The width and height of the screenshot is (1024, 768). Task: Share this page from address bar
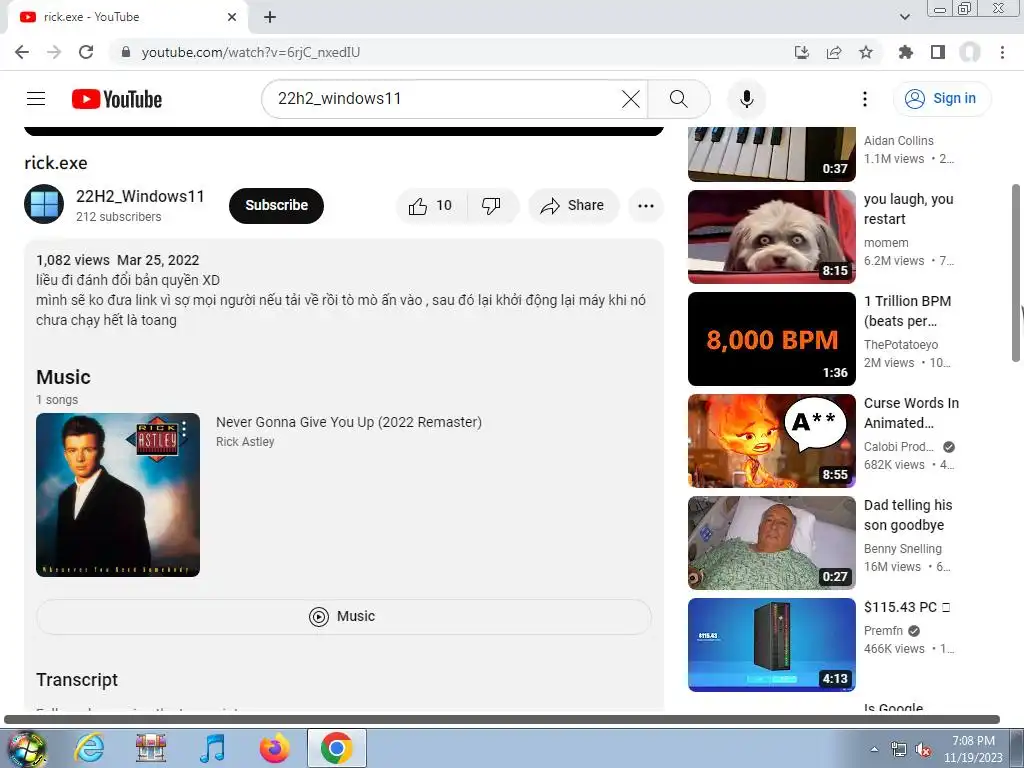(x=834, y=52)
